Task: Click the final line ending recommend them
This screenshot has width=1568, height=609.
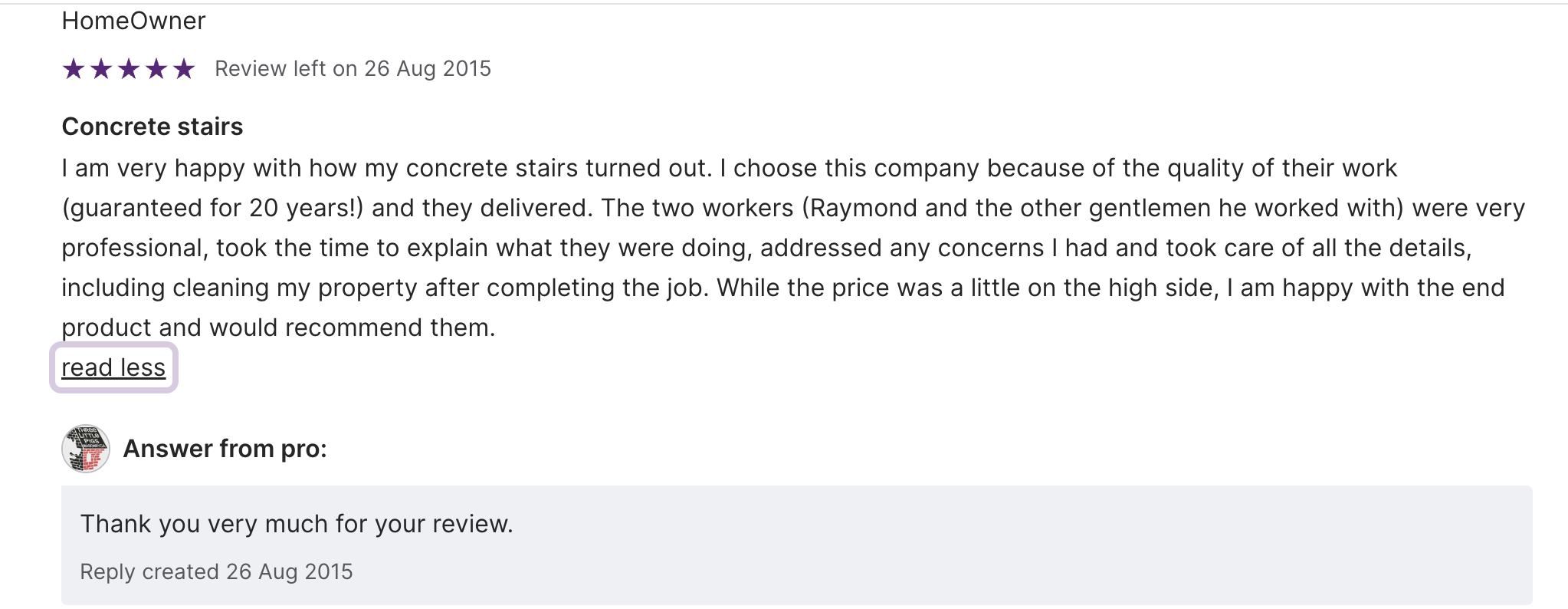Action: tap(278, 328)
